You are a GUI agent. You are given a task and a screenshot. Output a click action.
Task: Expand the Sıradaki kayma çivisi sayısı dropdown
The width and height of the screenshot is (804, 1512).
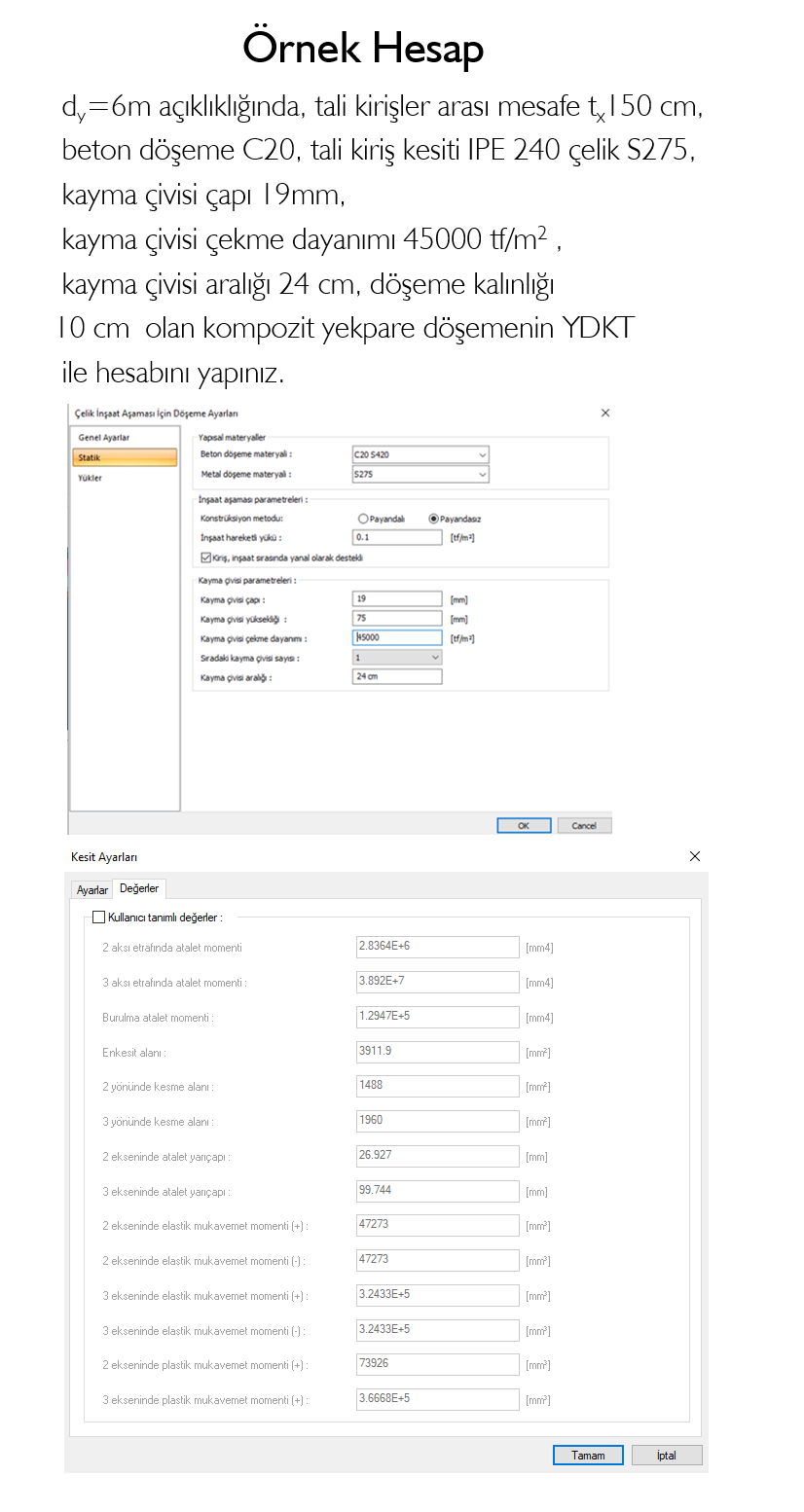click(x=397, y=658)
